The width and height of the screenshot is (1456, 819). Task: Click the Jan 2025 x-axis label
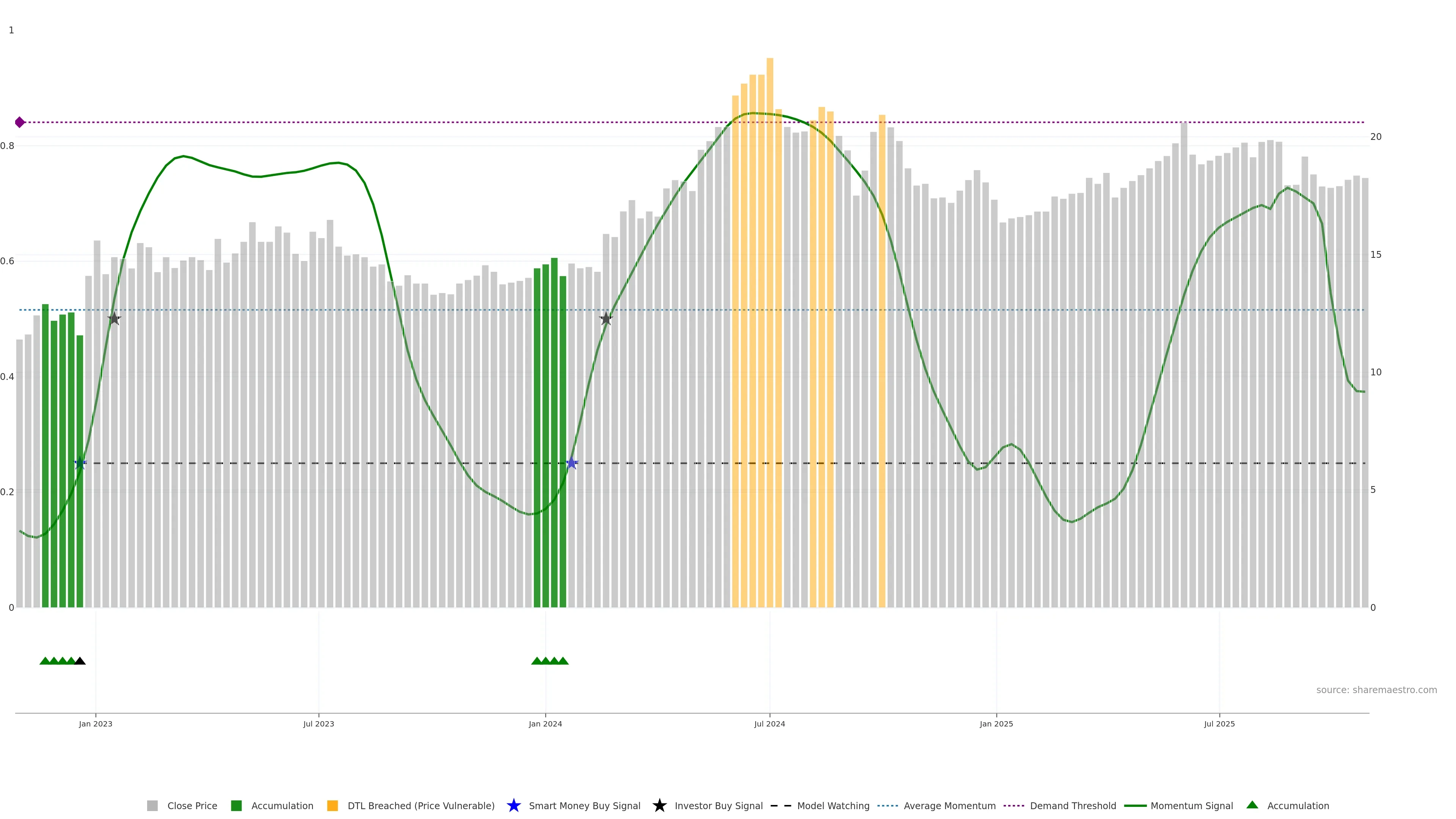tap(996, 724)
